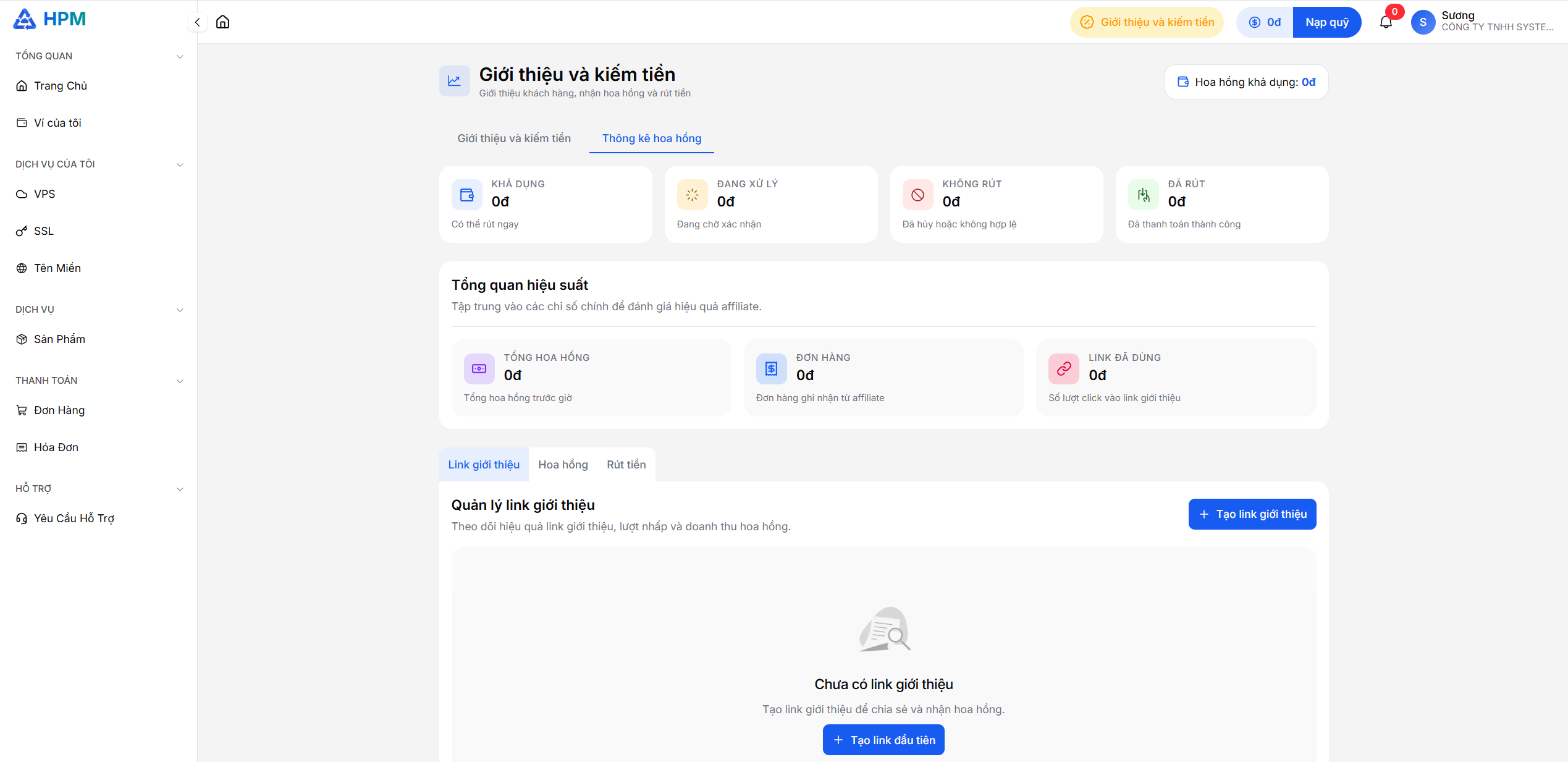The image size is (1568, 762).
Task: Collapse the sidebar with arrow button
Action: point(197,22)
